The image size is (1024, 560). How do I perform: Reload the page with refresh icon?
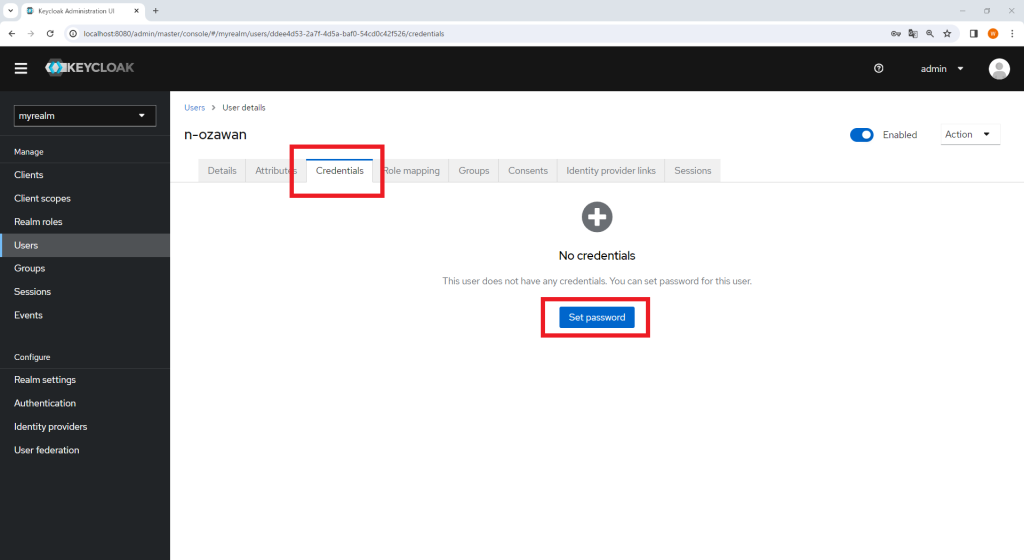(50, 33)
